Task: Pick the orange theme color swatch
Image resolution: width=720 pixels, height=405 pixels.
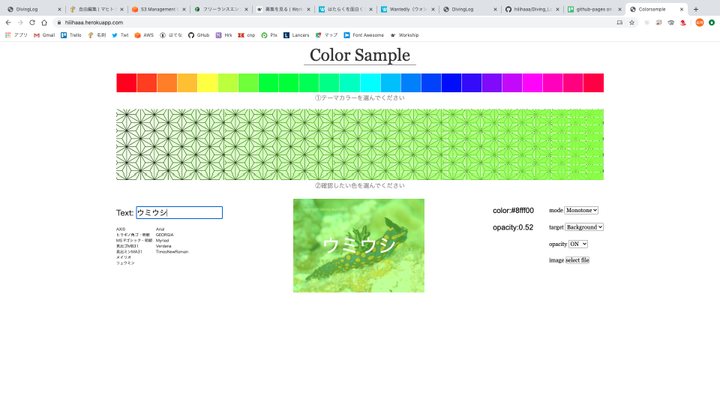Action: tap(167, 83)
